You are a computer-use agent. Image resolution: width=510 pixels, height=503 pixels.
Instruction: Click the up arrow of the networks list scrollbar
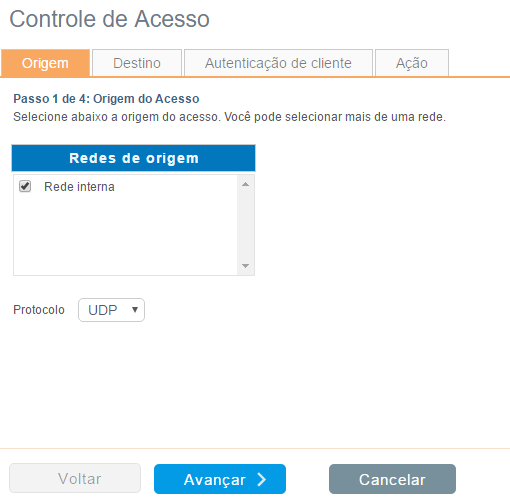click(246, 184)
